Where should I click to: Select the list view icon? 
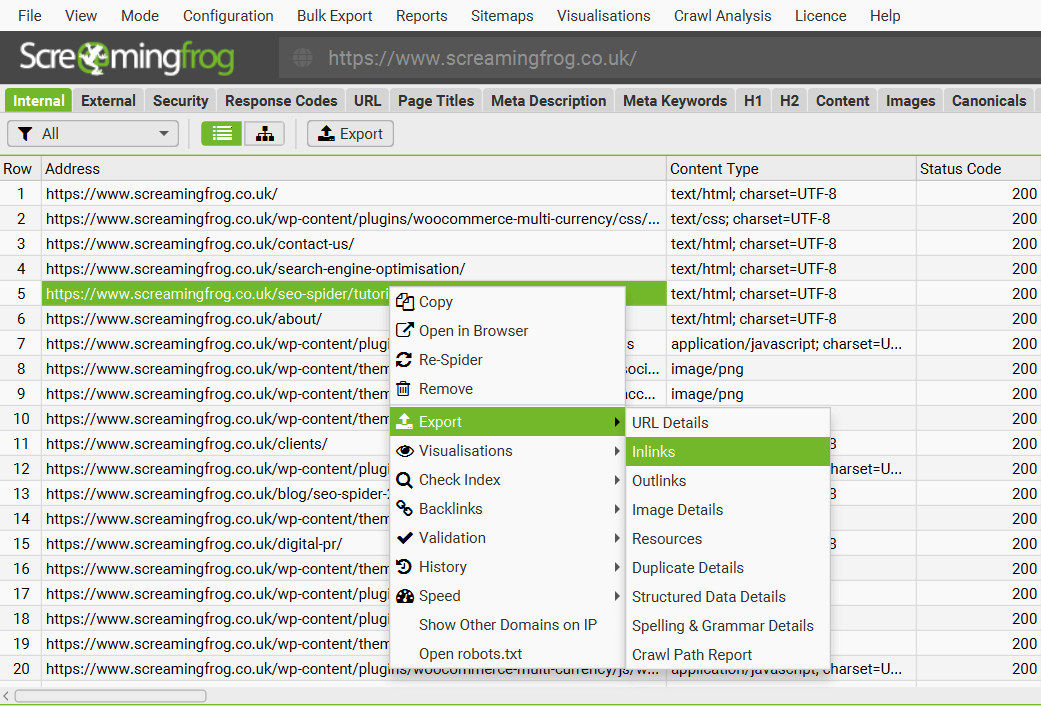point(220,132)
